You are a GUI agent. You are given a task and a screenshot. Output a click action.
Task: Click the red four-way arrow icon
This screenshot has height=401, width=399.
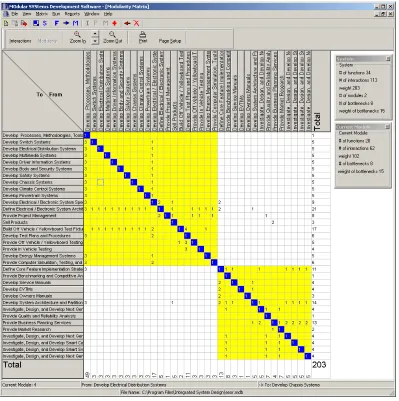(115, 23)
